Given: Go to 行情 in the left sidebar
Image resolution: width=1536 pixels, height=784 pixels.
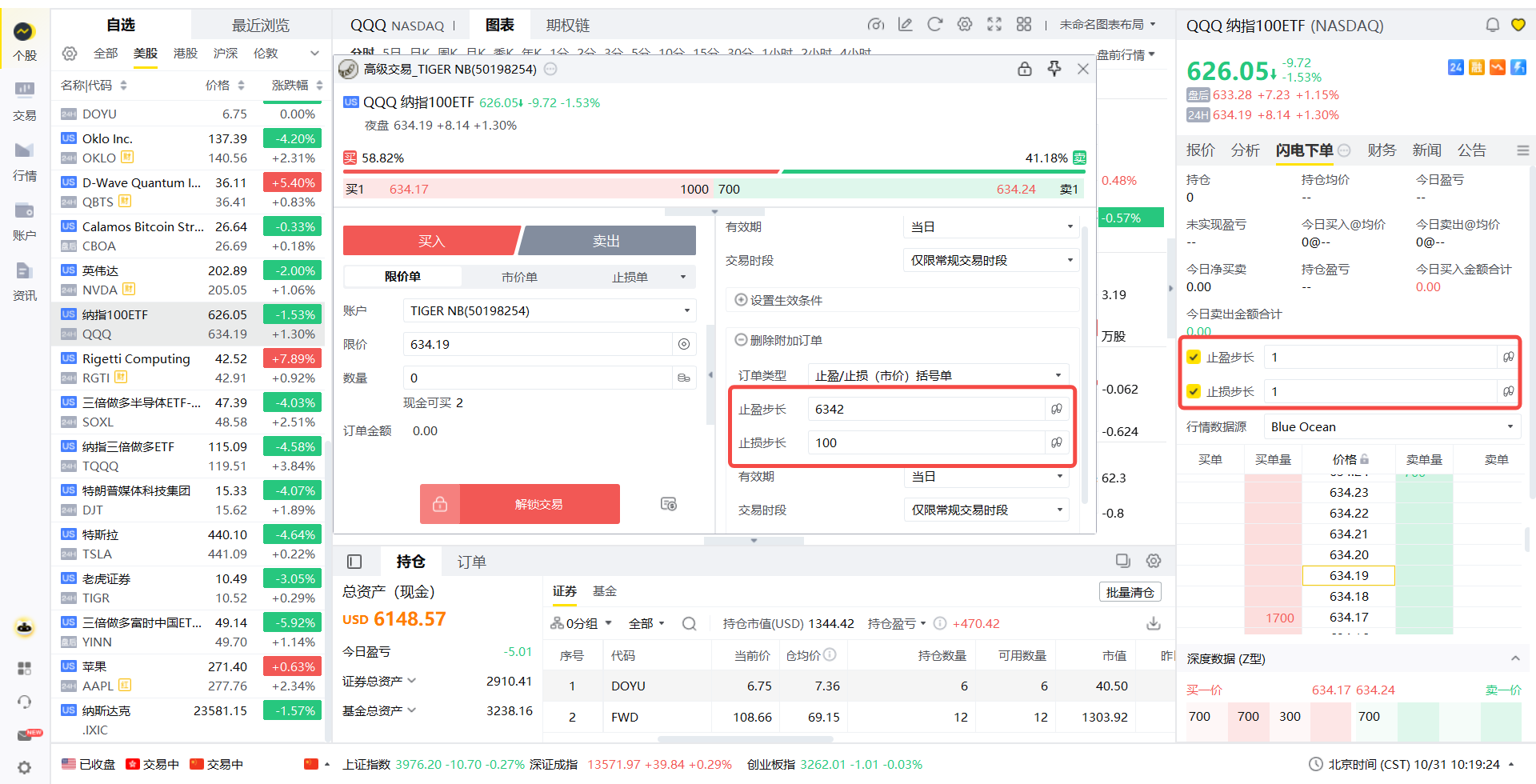Looking at the screenshot, I should click(25, 161).
